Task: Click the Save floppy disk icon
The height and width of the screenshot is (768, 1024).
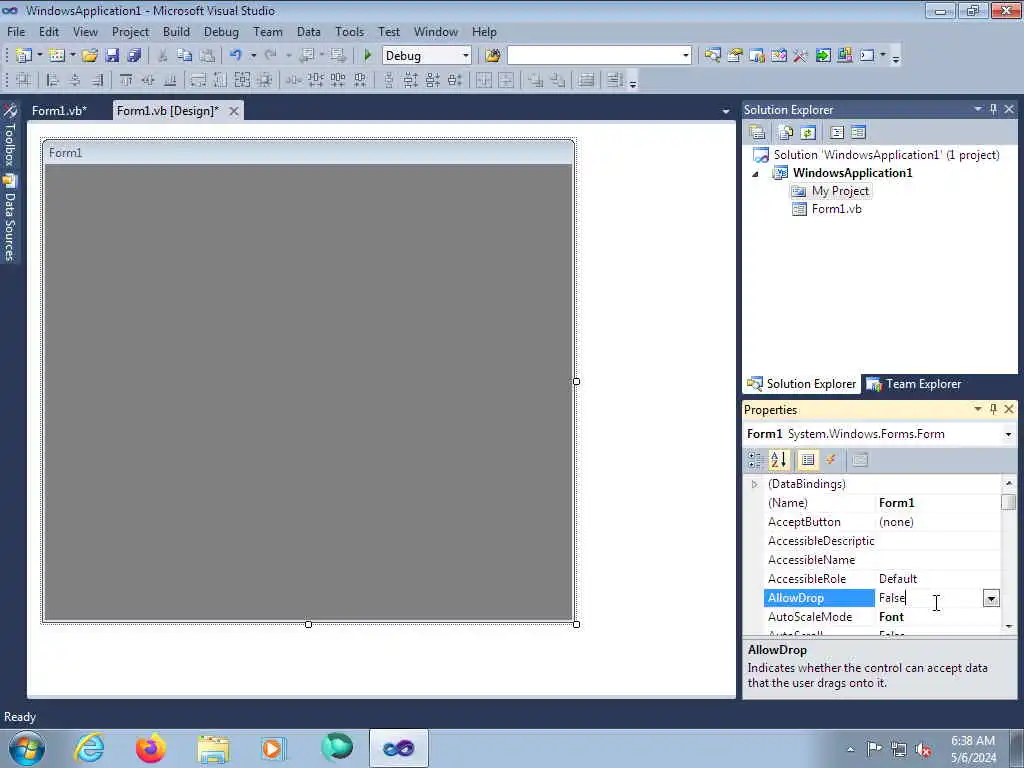Action: pos(112,56)
